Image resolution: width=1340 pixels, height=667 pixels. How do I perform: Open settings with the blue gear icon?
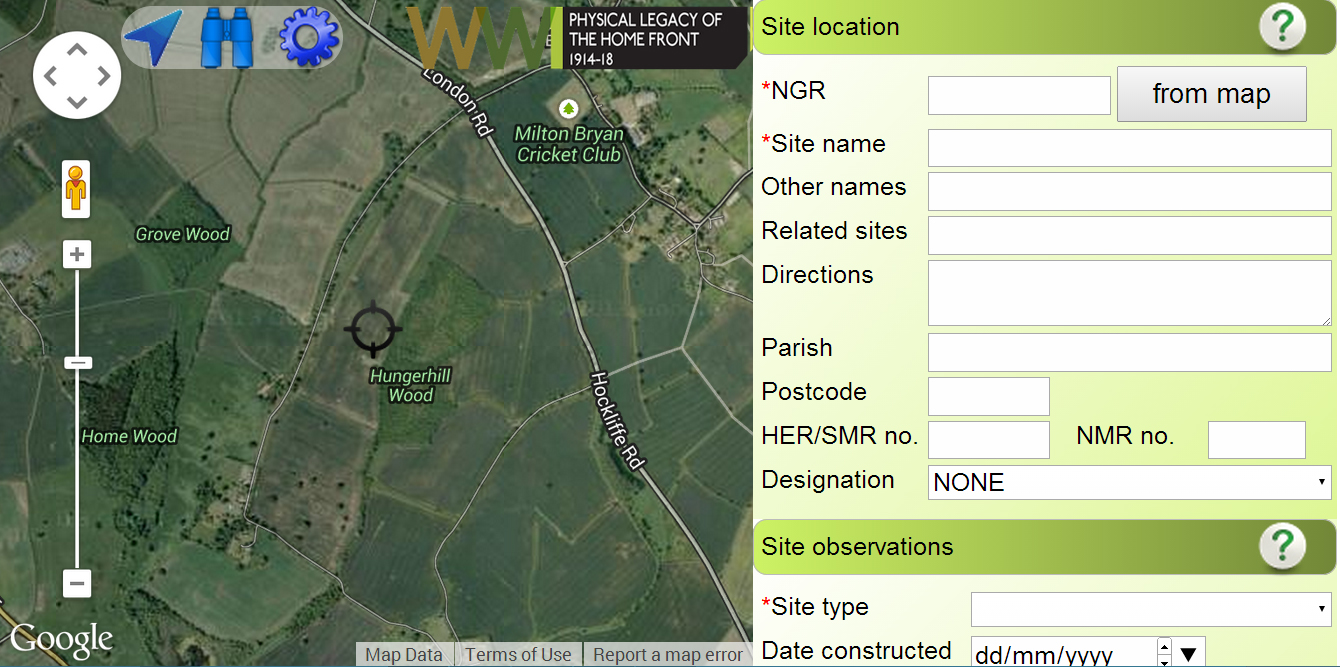pos(310,37)
